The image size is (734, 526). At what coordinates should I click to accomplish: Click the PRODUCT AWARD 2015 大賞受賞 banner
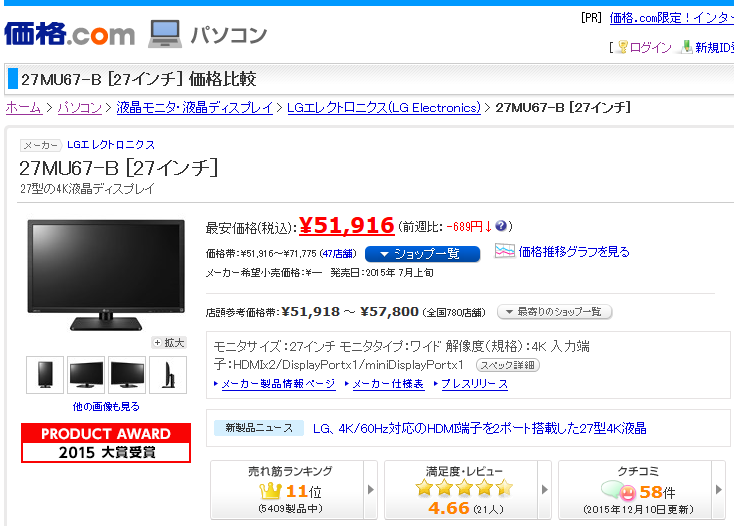tap(106, 443)
